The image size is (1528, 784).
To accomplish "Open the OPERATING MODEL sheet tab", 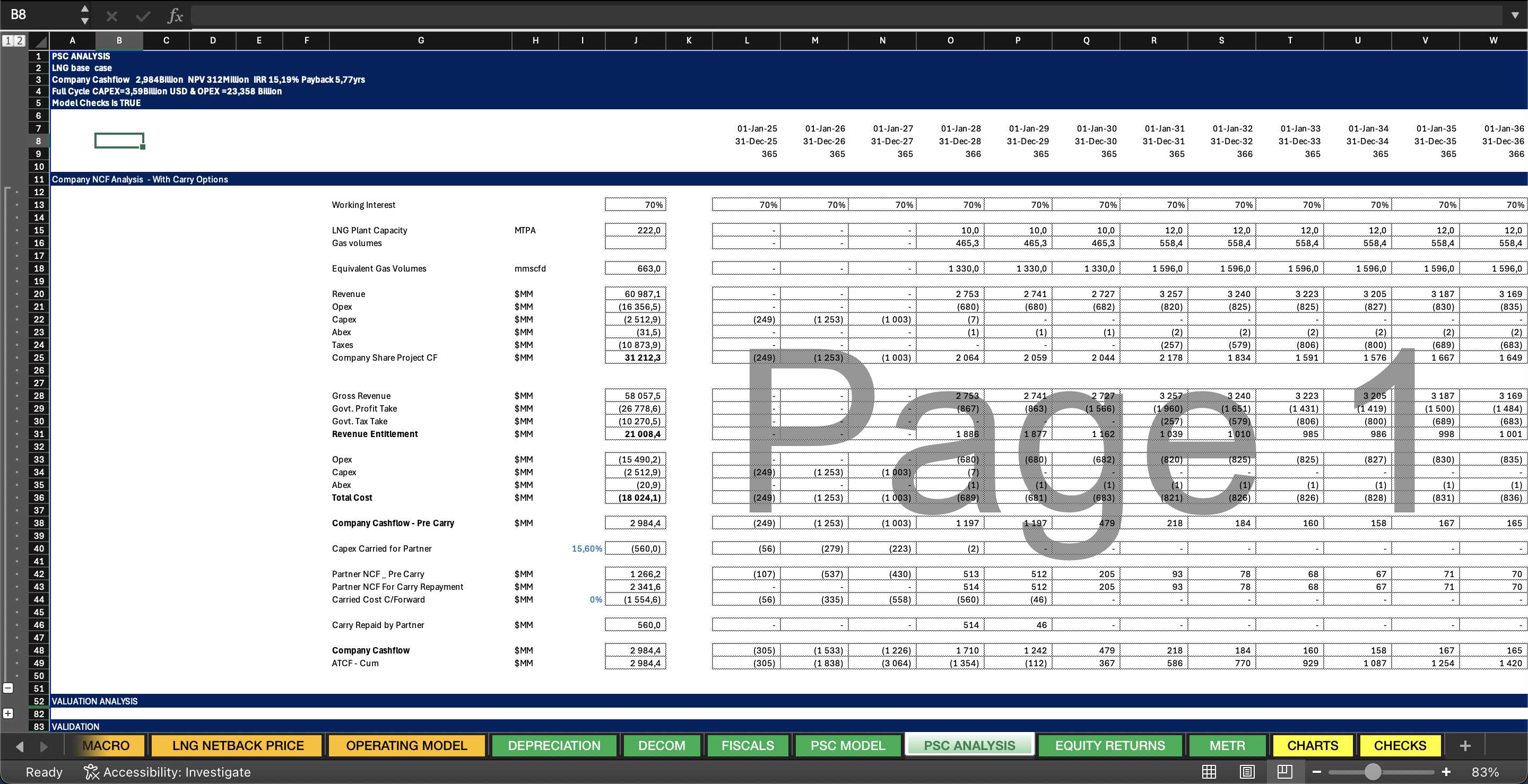I will [x=406, y=745].
